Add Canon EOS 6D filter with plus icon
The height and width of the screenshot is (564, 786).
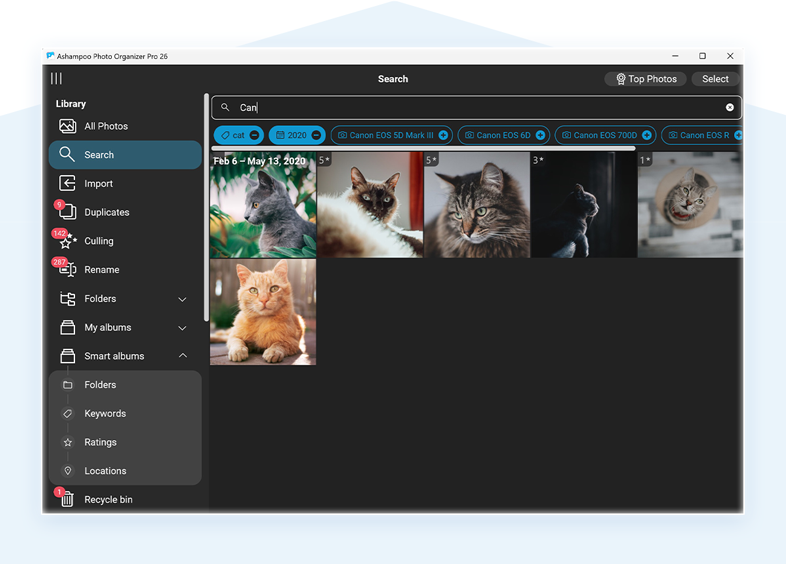[x=540, y=135]
